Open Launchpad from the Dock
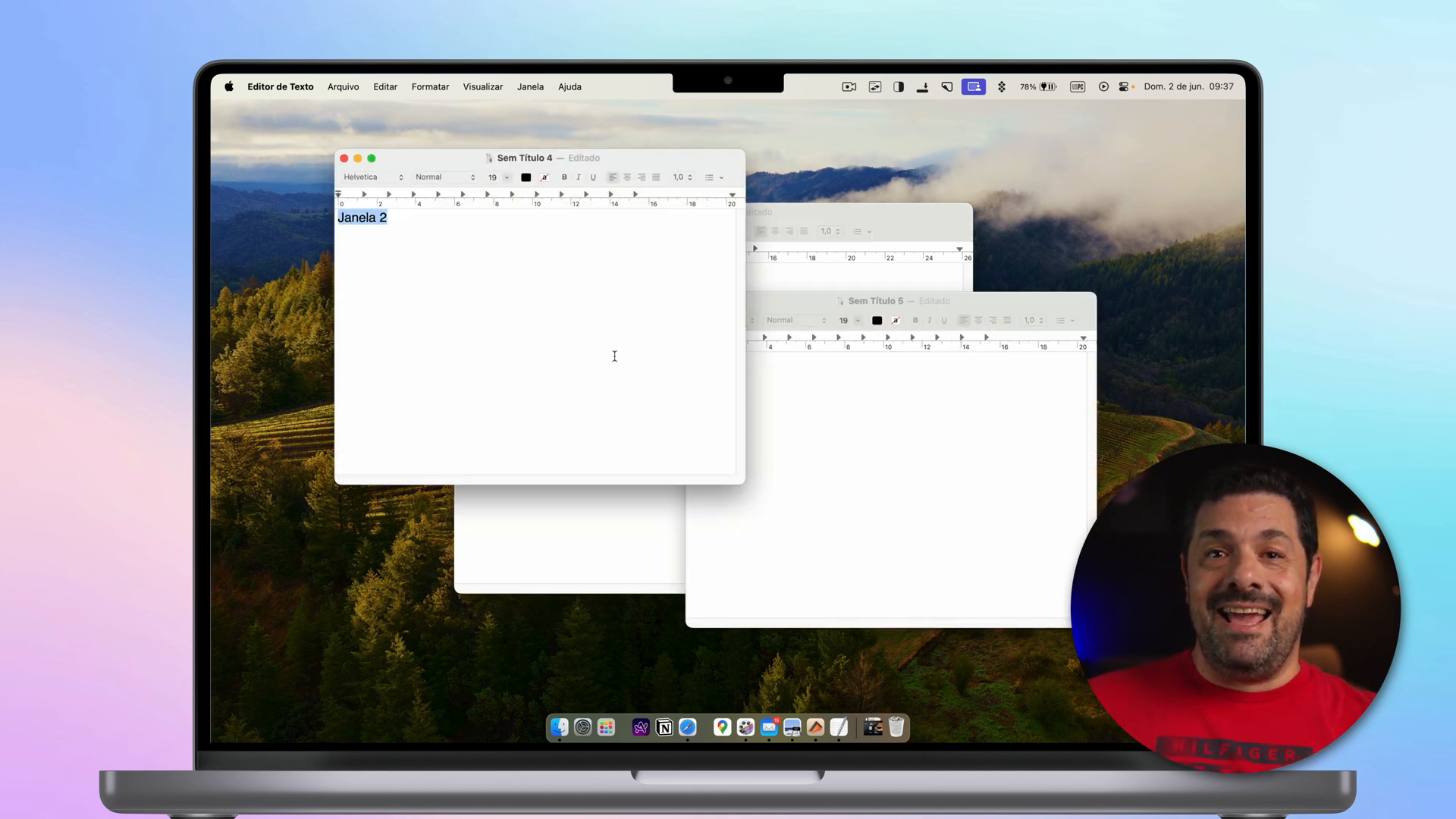Screen dimensions: 1456x819 click(x=606, y=728)
